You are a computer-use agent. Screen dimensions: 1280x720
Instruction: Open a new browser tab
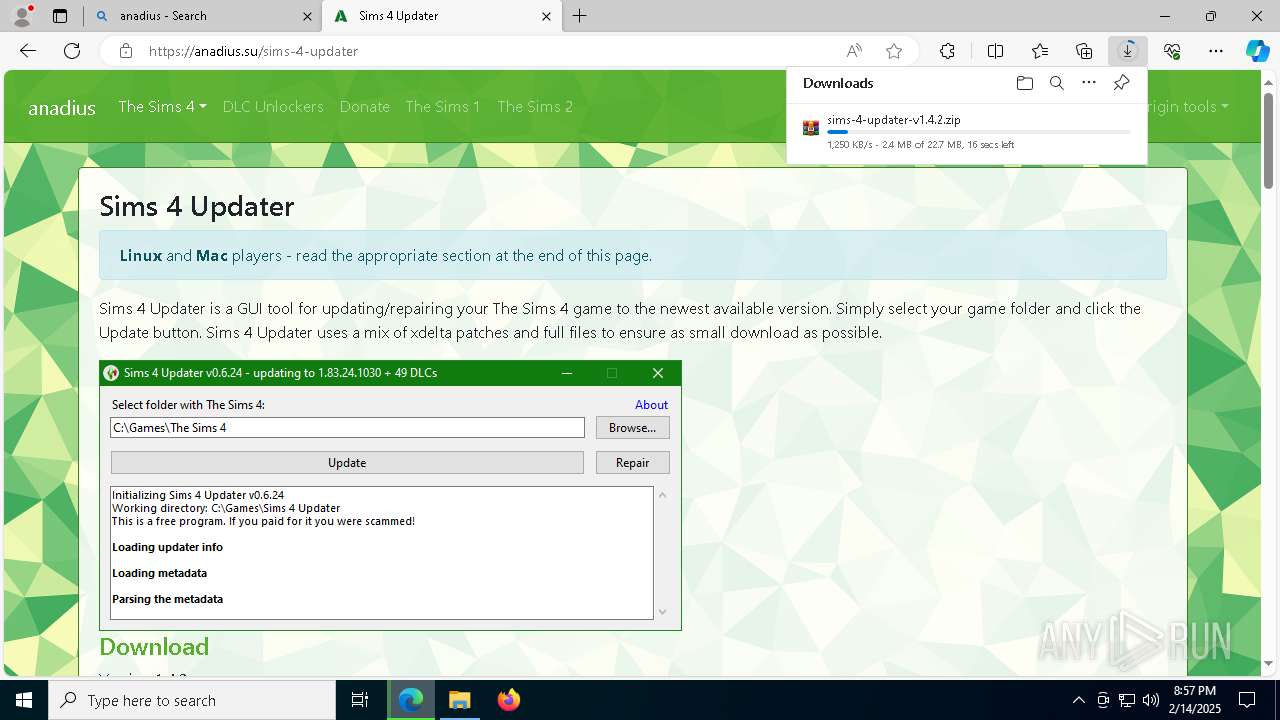[x=580, y=16]
